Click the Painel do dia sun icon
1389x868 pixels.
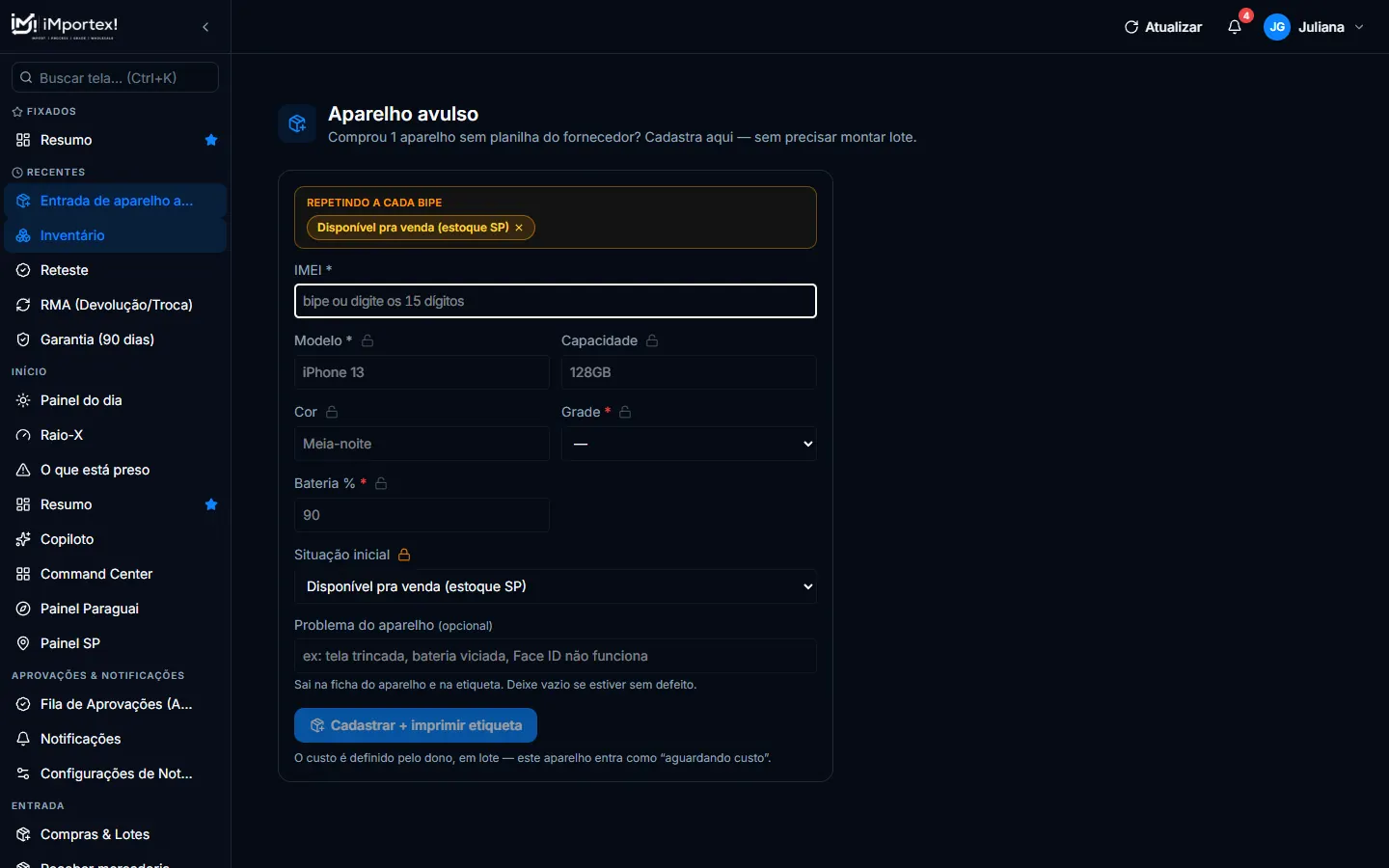point(23,400)
